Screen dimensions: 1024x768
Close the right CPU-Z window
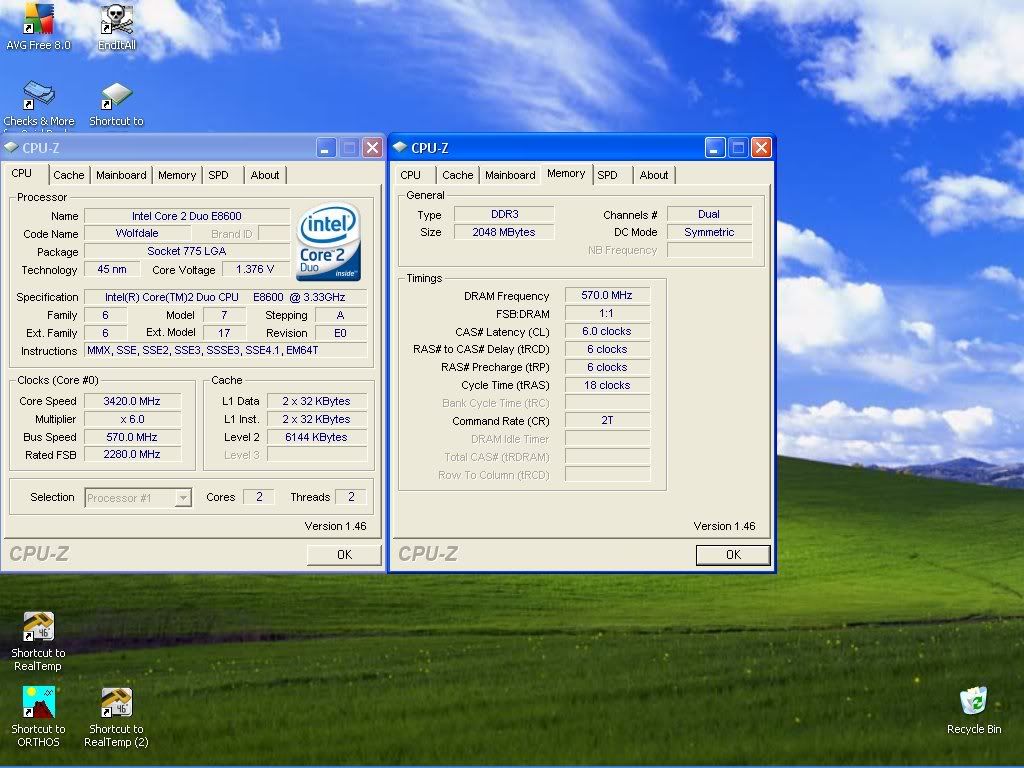[x=761, y=148]
